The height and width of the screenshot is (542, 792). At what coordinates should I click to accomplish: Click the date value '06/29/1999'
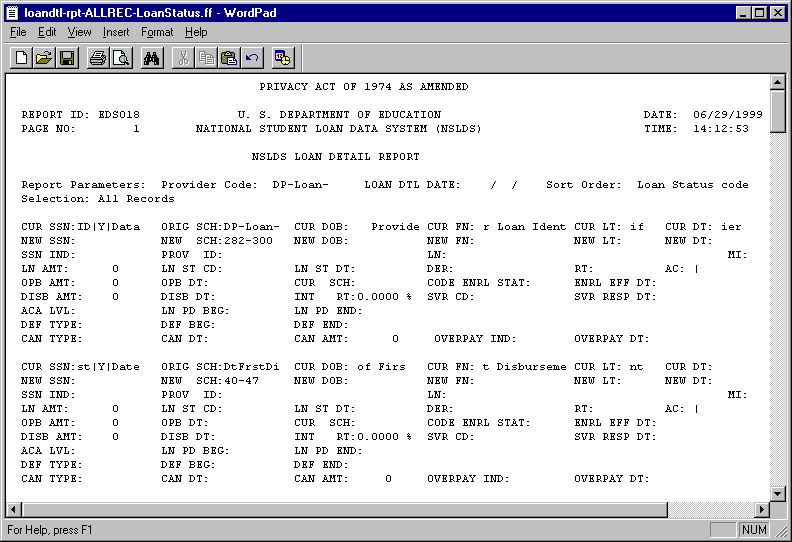pyautogui.click(x=727, y=115)
